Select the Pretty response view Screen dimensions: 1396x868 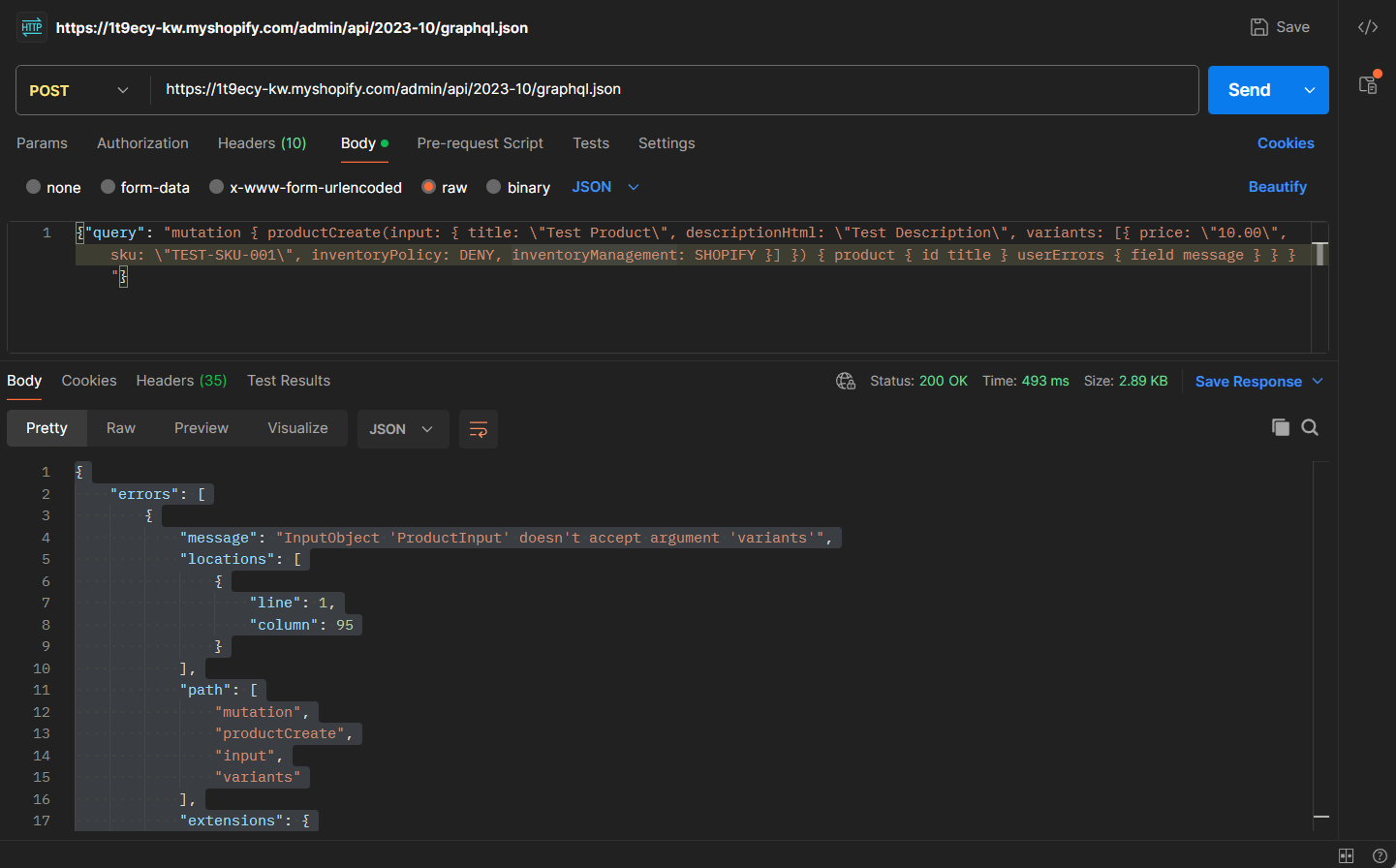(47, 428)
